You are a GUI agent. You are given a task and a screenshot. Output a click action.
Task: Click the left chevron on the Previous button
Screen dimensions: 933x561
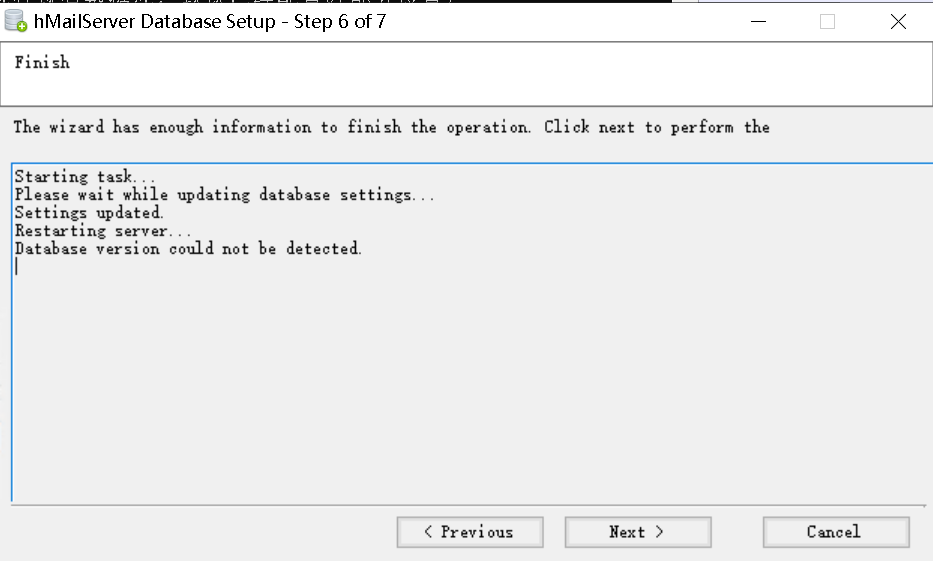pyautogui.click(x=428, y=532)
